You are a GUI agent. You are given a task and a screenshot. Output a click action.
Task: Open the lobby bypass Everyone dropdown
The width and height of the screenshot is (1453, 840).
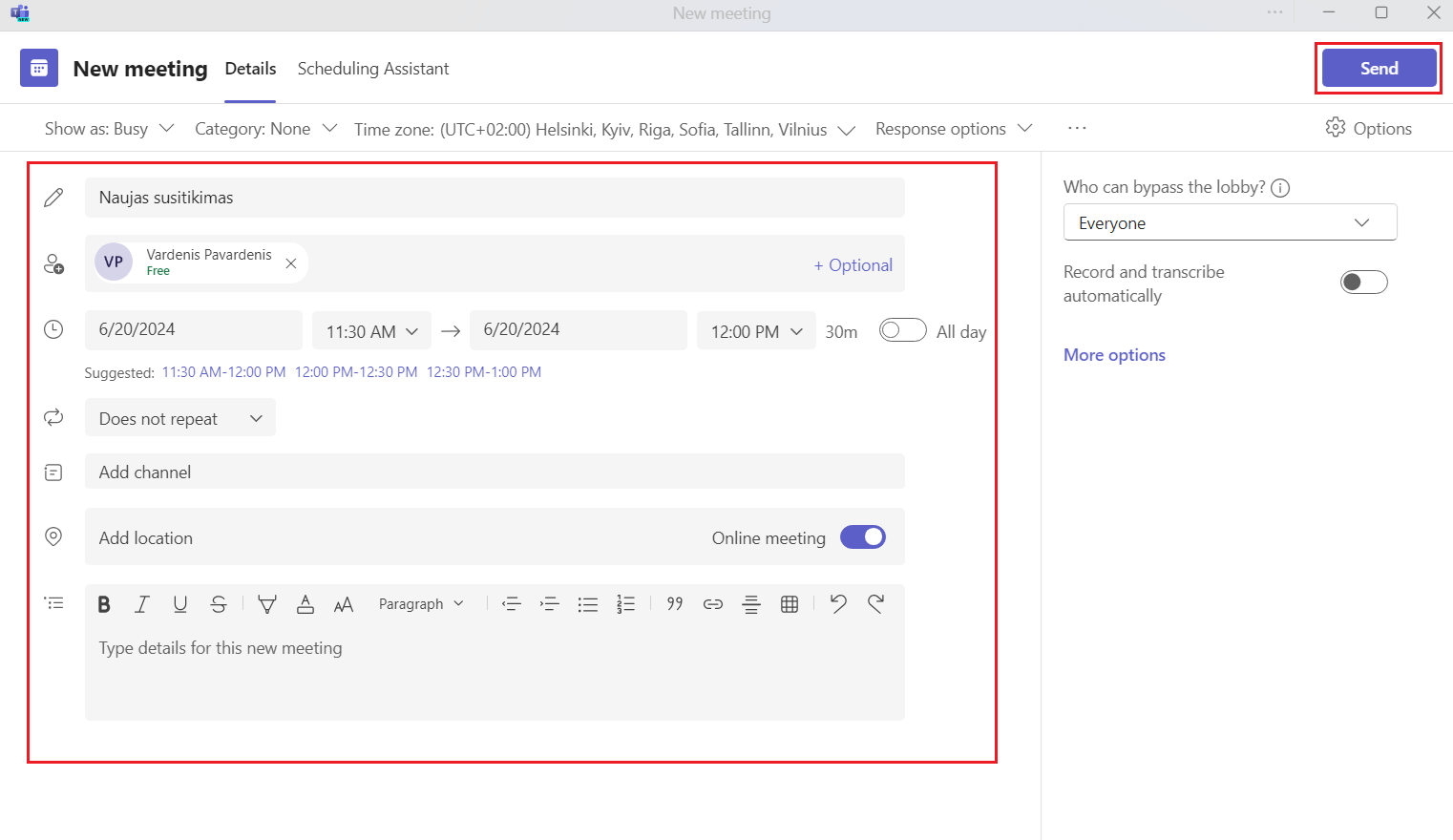(x=1229, y=222)
